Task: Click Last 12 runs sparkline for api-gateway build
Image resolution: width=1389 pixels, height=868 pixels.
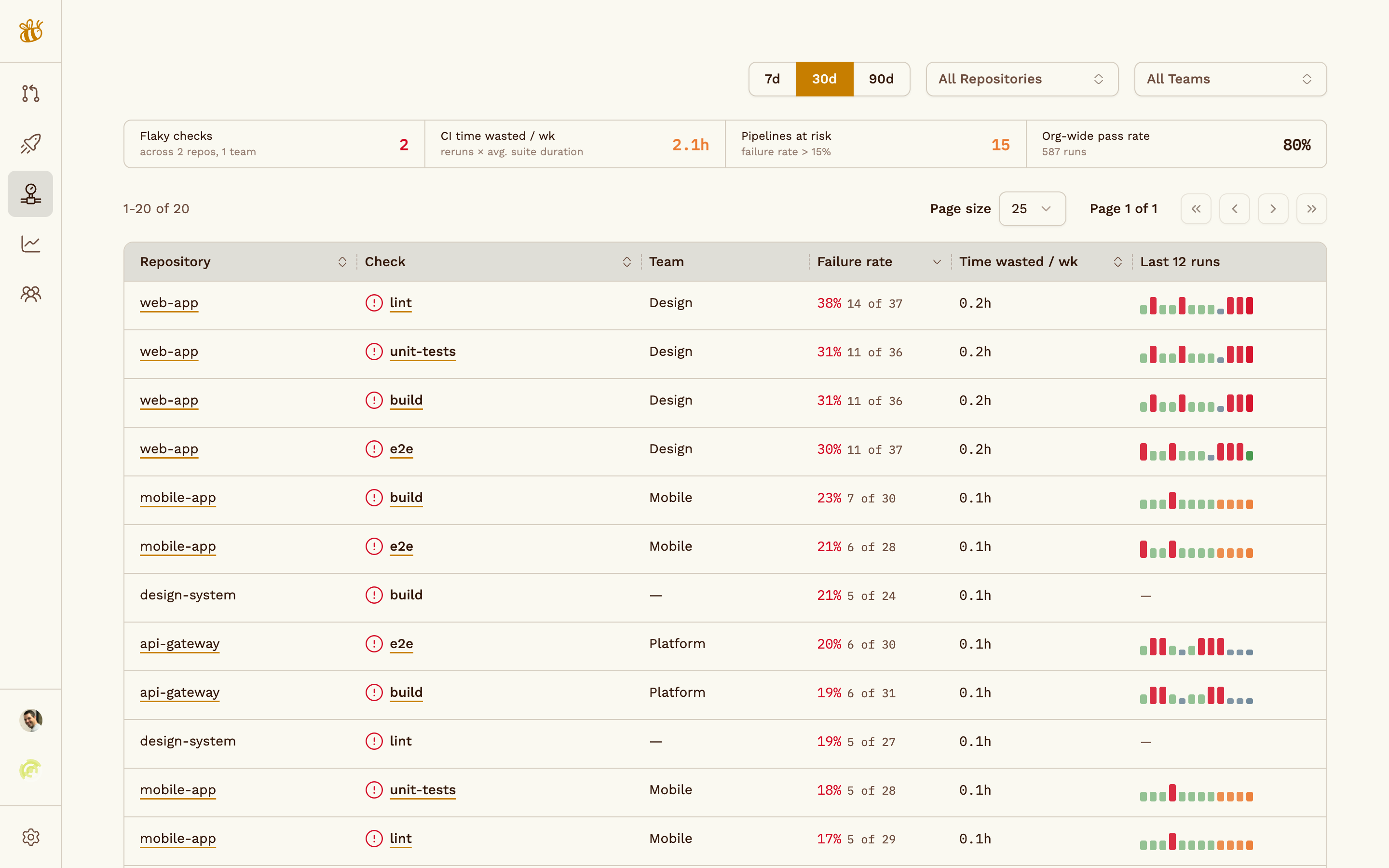Action: tap(1196, 695)
